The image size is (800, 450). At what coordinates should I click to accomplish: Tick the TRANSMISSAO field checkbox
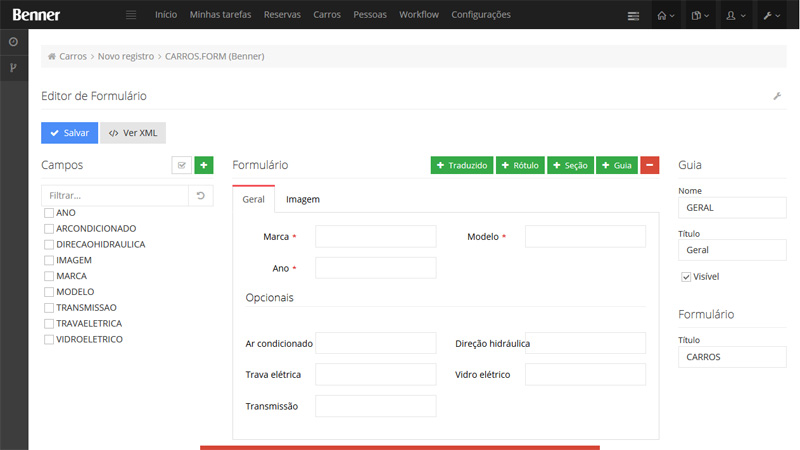tap(48, 308)
